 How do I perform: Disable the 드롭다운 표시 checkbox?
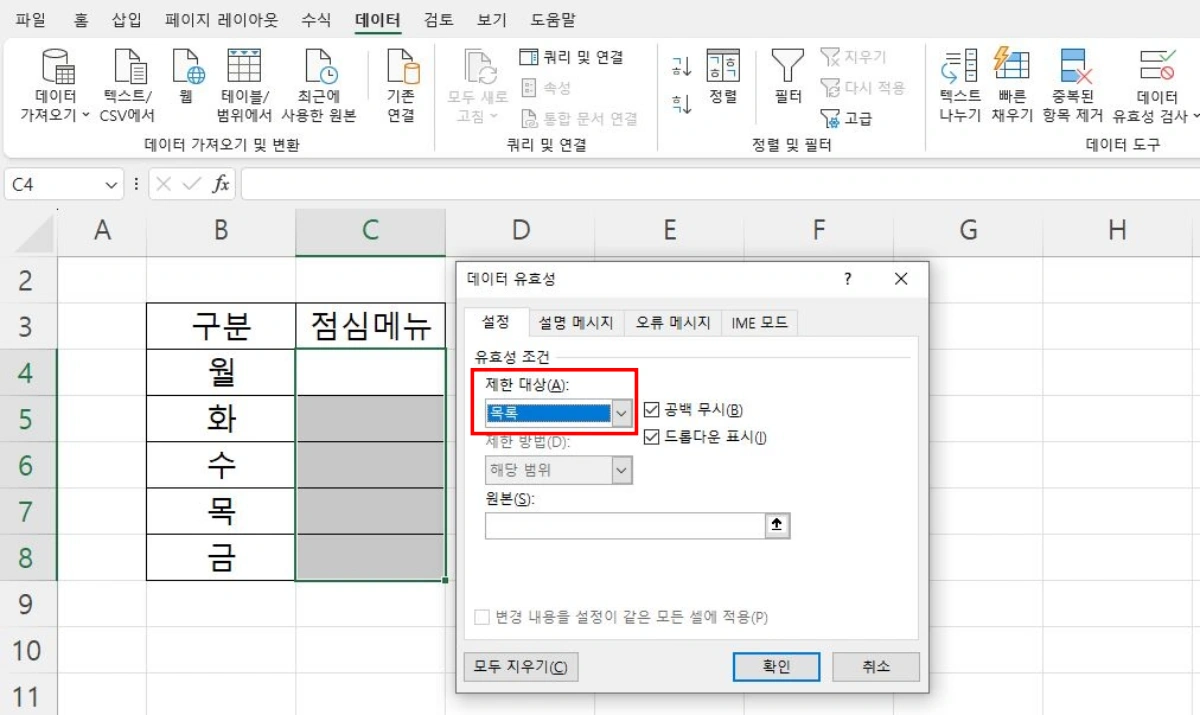coord(651,437)
